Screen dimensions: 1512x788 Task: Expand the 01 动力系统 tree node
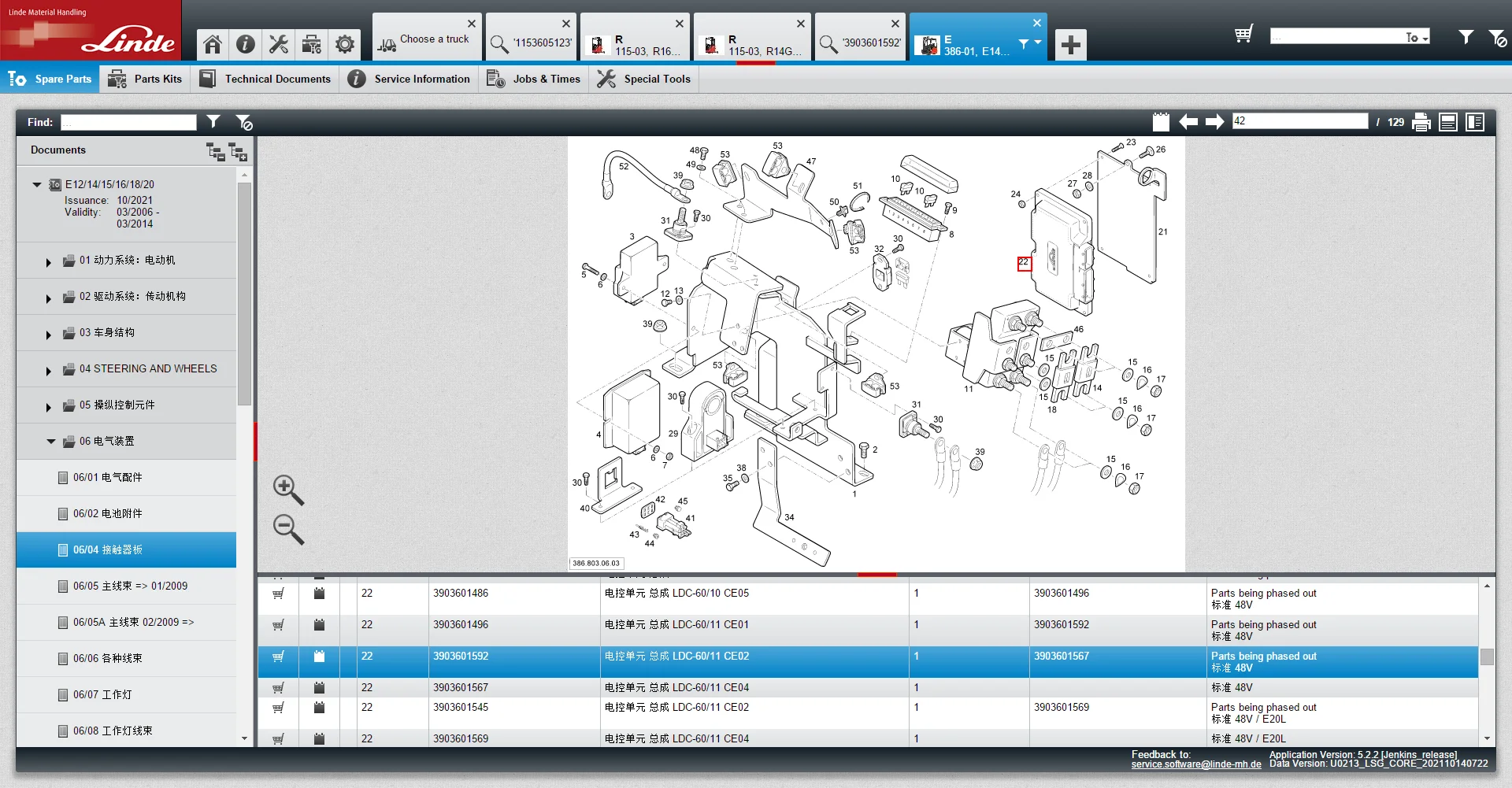coord(48,261)
